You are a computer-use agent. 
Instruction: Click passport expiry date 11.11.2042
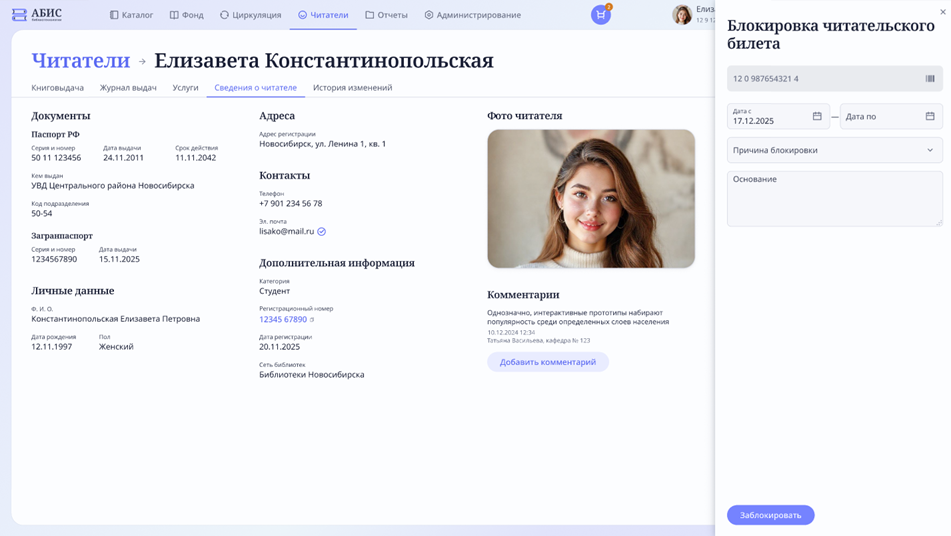pos(195,158)
